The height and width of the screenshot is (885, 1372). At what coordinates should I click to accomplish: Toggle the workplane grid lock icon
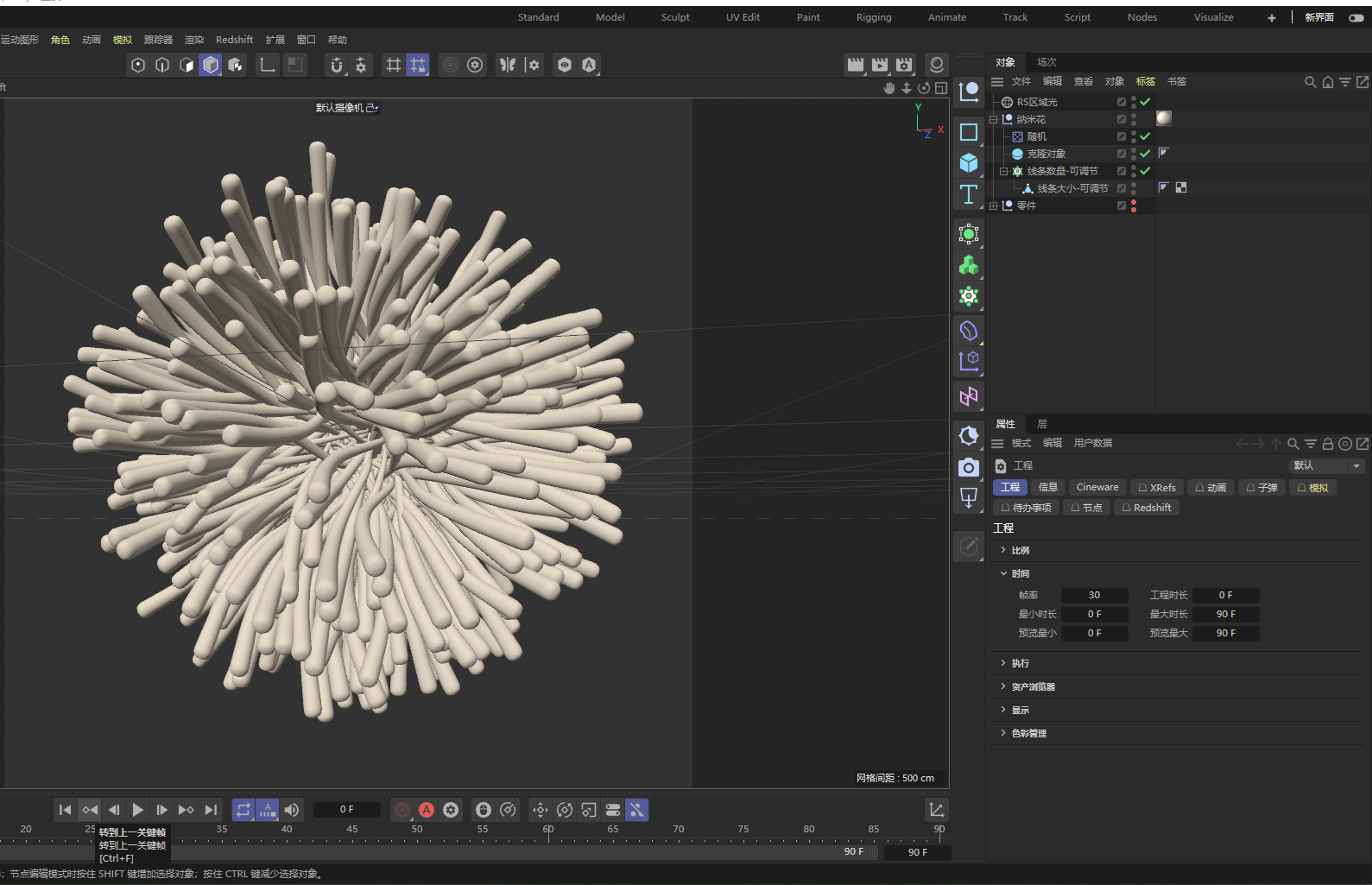tap(418, 65)
